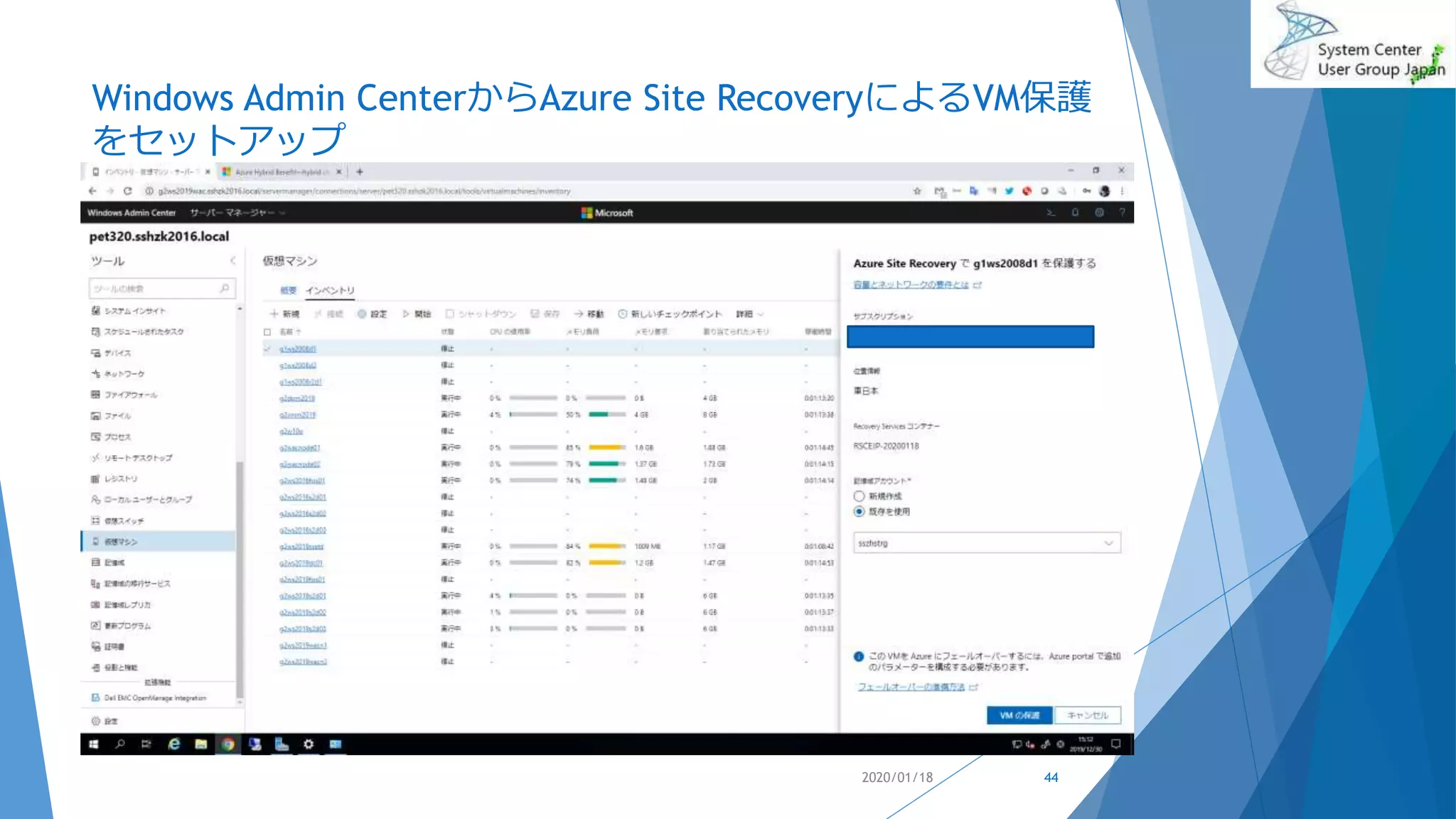Select Azure Hybrid Benefit browser tab
Screen dimensions: 1456x819
click(281, 172)
